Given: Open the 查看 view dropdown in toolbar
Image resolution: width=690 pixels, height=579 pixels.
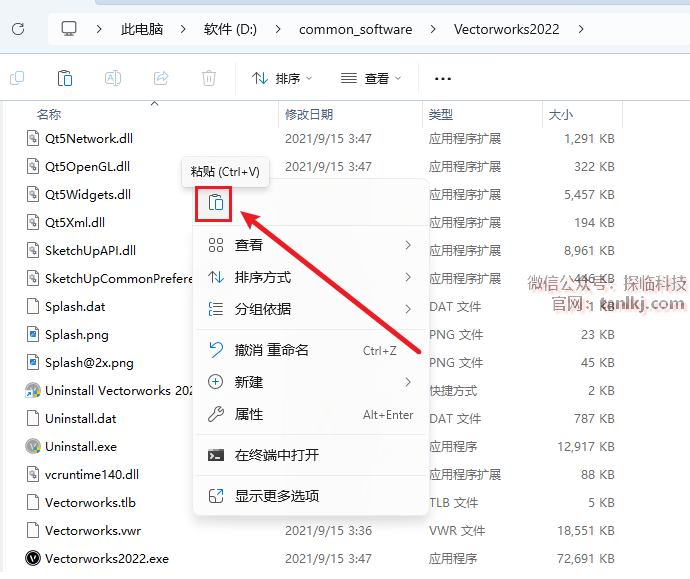Looking at the screenshot, I should (x=371, y=79).
